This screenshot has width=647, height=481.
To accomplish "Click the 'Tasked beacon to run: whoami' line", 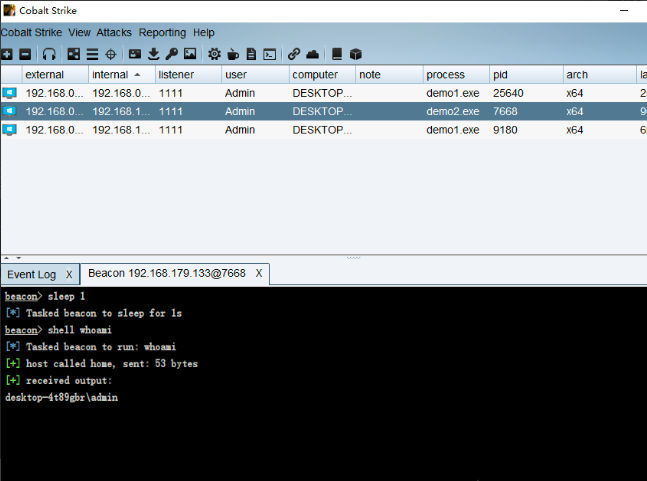I will click(x=91, y=347).
